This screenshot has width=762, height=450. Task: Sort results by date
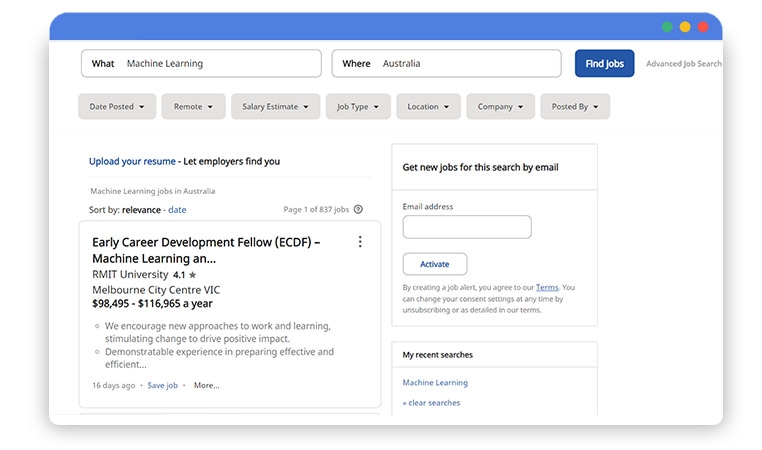[177, 210]
